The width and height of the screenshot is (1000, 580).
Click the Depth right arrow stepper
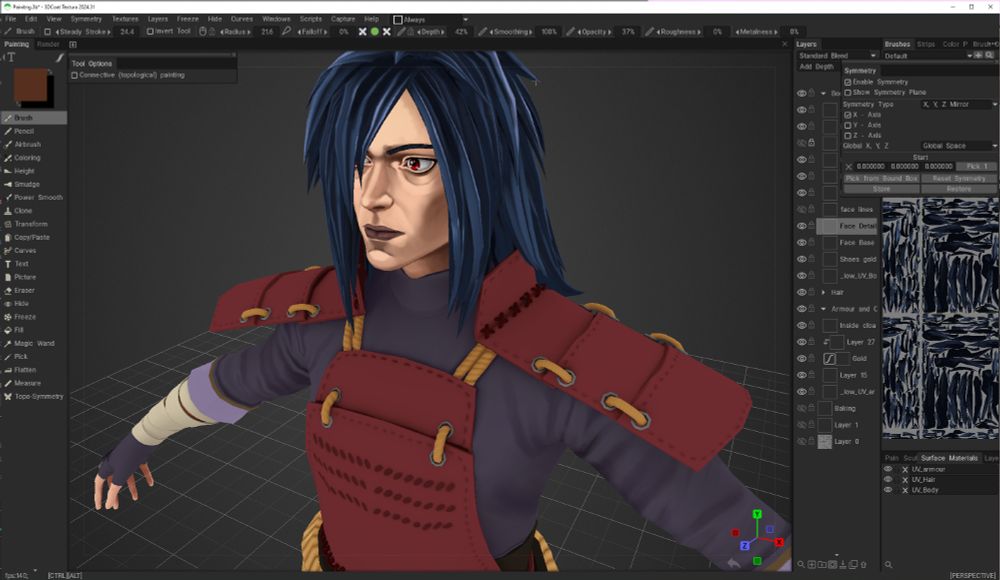coord(442,31)
